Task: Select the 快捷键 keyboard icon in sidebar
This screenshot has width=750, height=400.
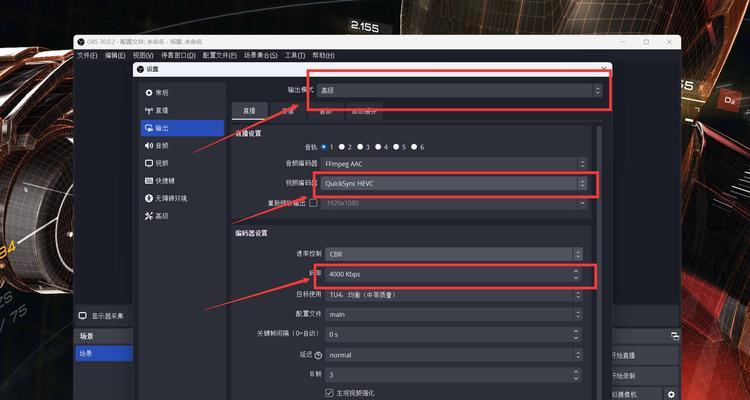Action: 149,181
